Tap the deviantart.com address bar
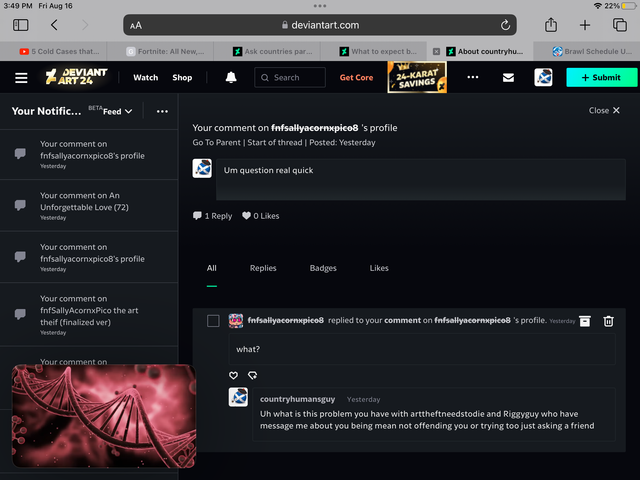640x480 pixels. [x=320, y=25]
